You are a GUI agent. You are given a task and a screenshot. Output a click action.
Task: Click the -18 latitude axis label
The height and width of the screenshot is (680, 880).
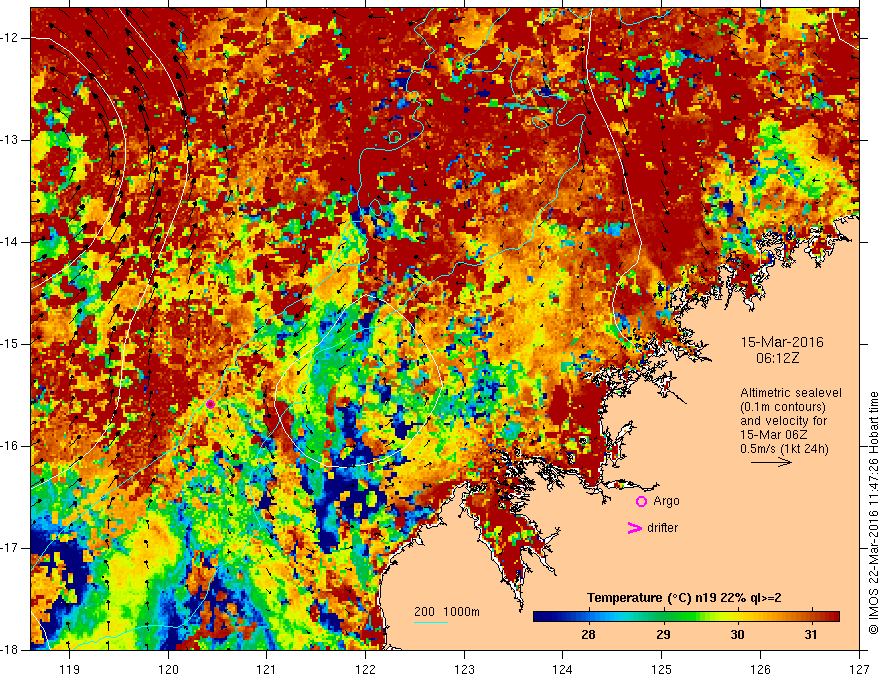(10, 650)
